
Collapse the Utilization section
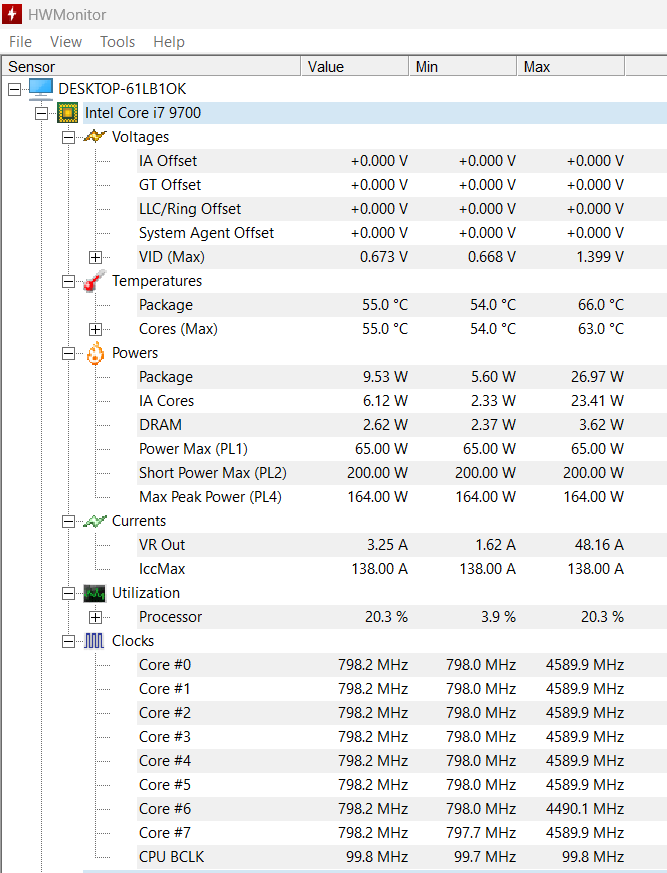point(68,594)
